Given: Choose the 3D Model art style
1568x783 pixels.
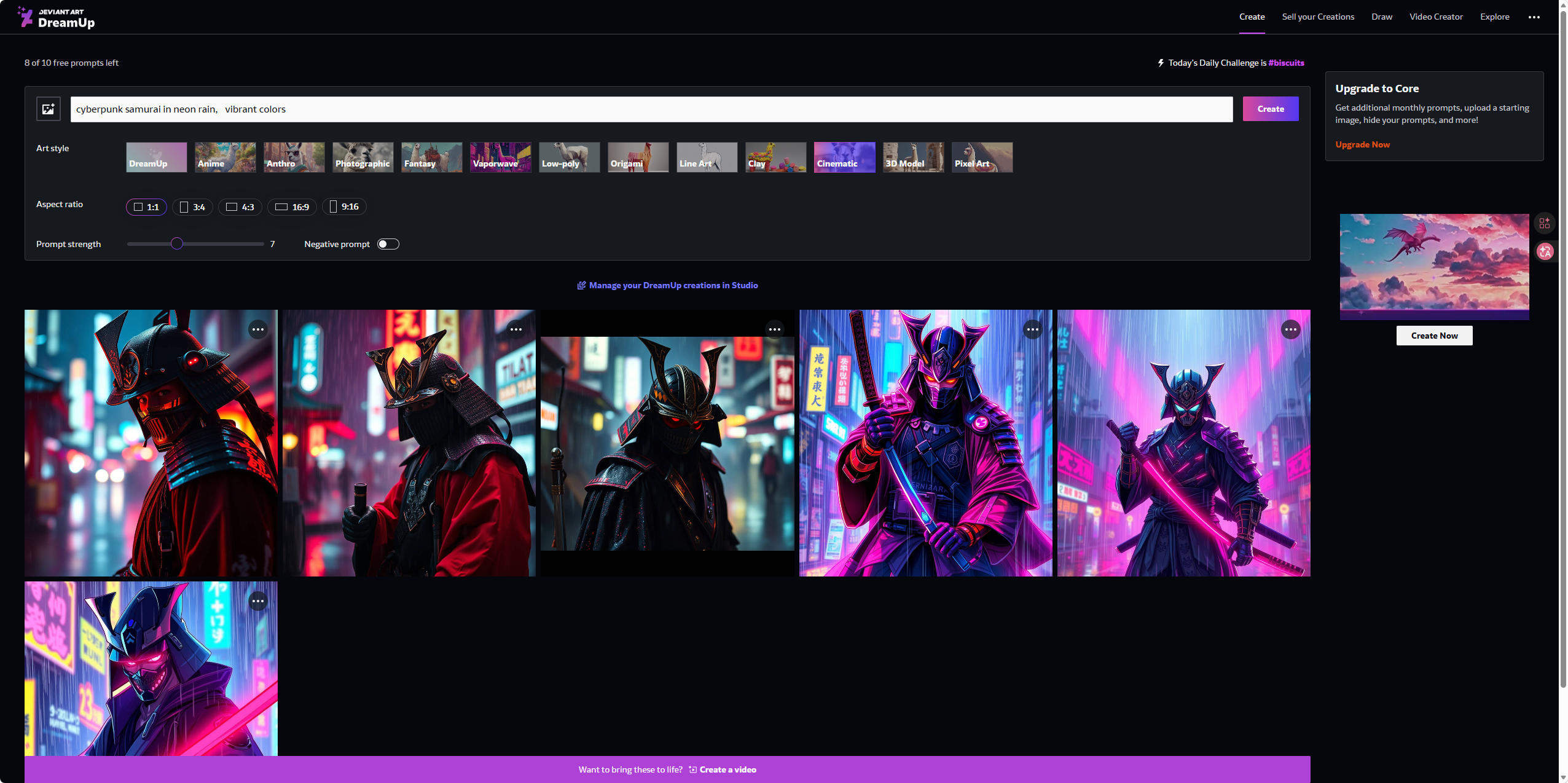Looking at the screenshot, I should point(914,157).
